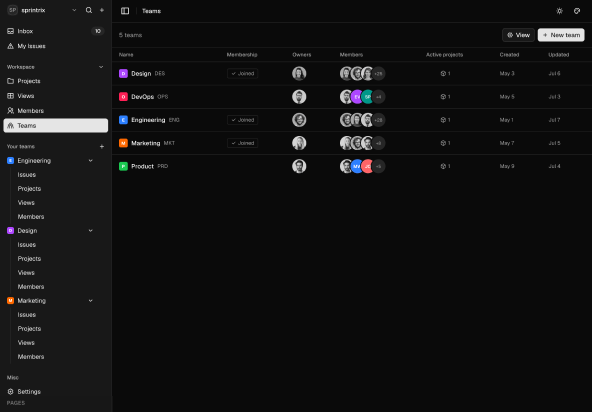
Task: Collapse Engineering team in sidebar
Action: 91,160
